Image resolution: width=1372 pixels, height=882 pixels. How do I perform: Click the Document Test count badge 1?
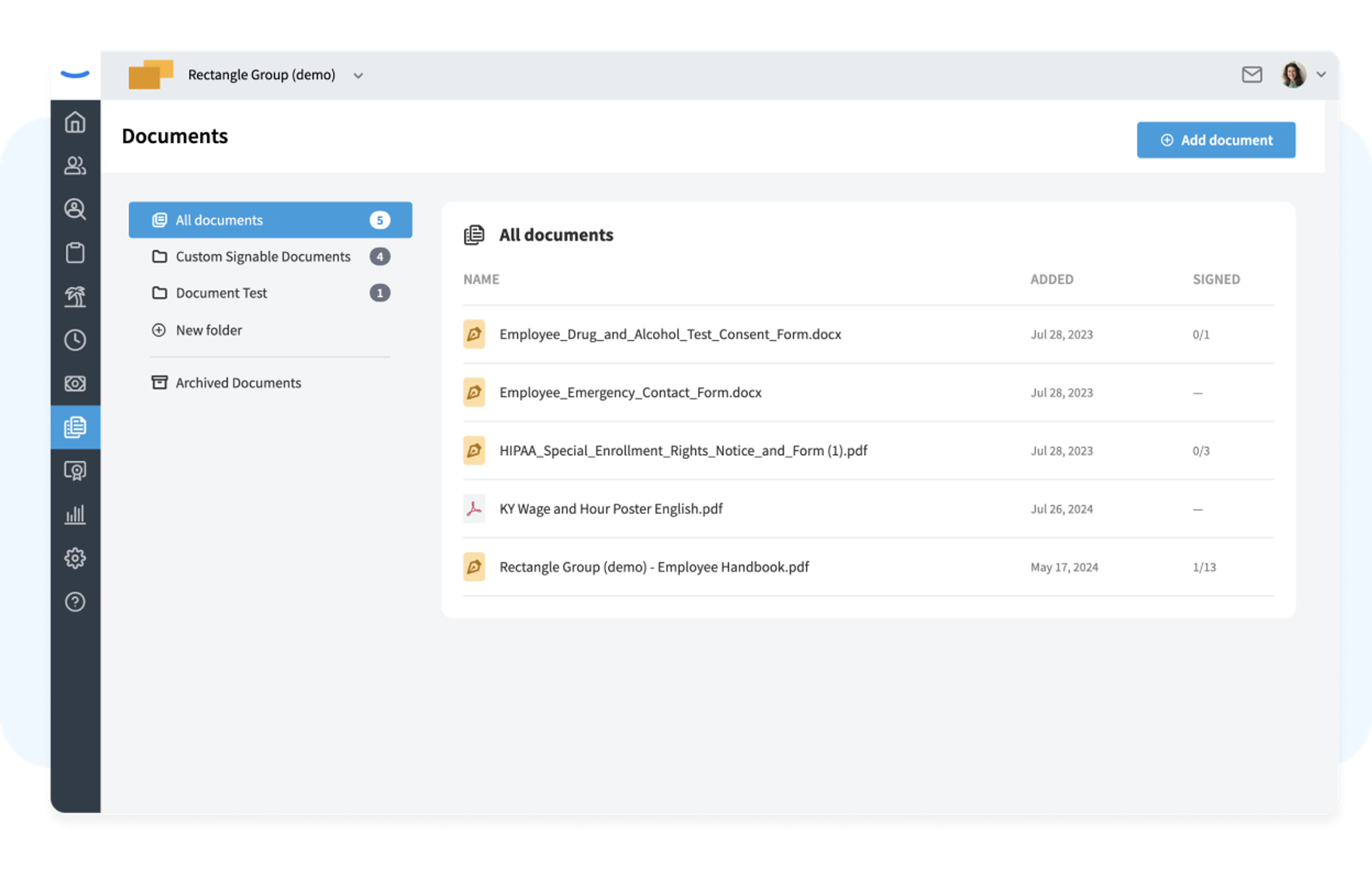tap(380, 293)
